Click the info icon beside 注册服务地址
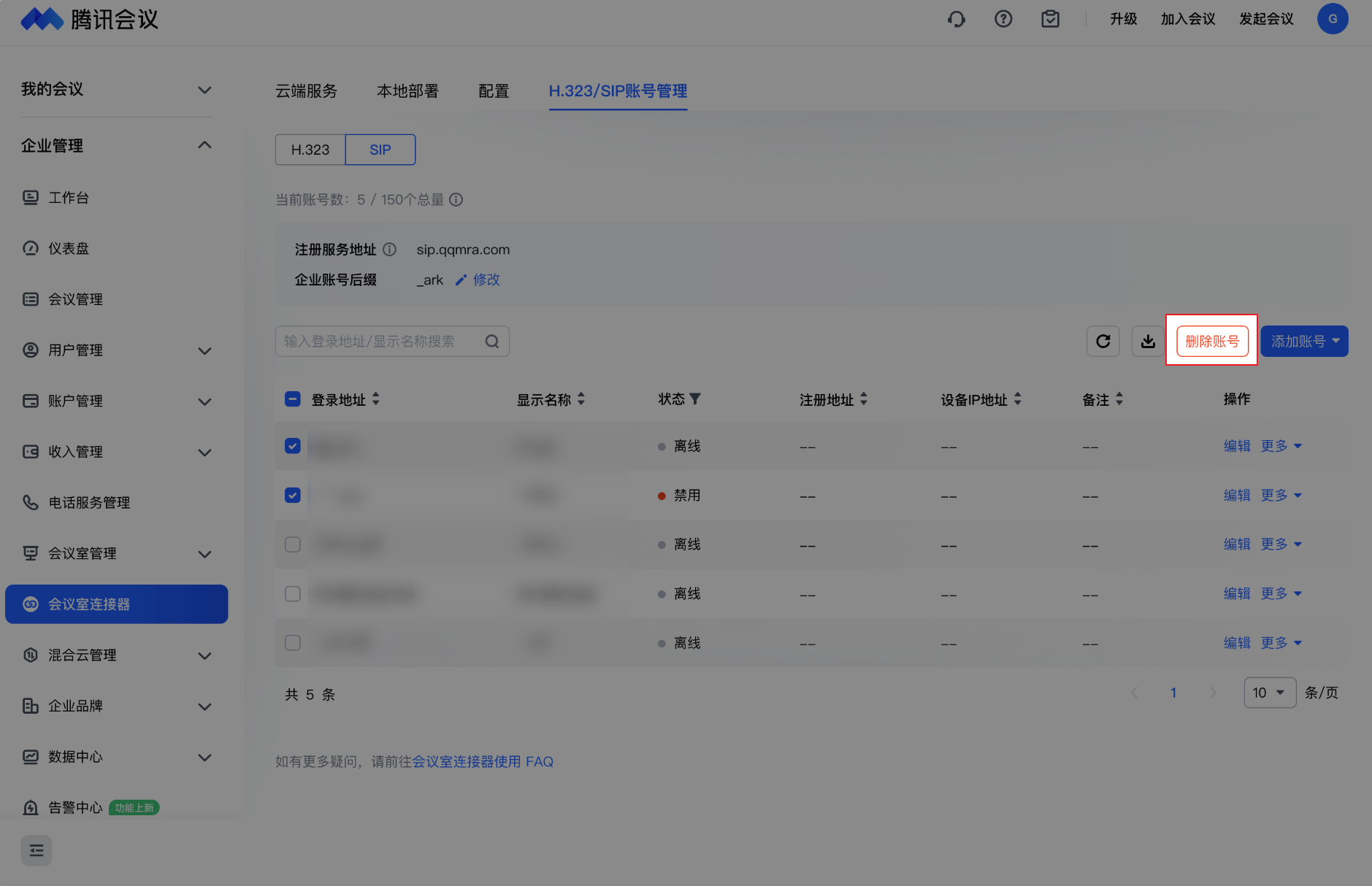The height and width of the screenshot is (886, 1372). point(390,250)
